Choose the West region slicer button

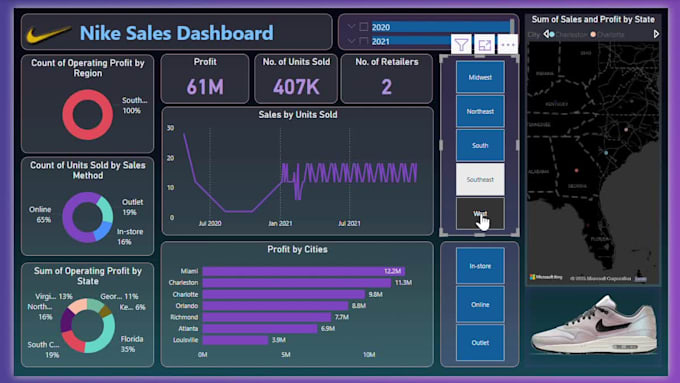[480, 213]
